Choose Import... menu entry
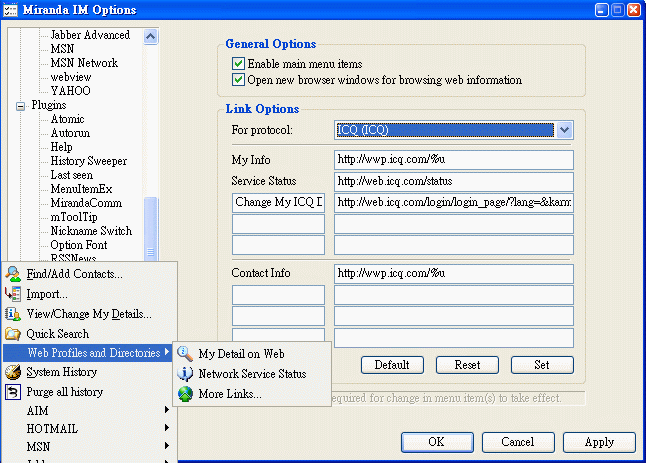The height and width of the screenshot is (463, 646). [47, 294]
